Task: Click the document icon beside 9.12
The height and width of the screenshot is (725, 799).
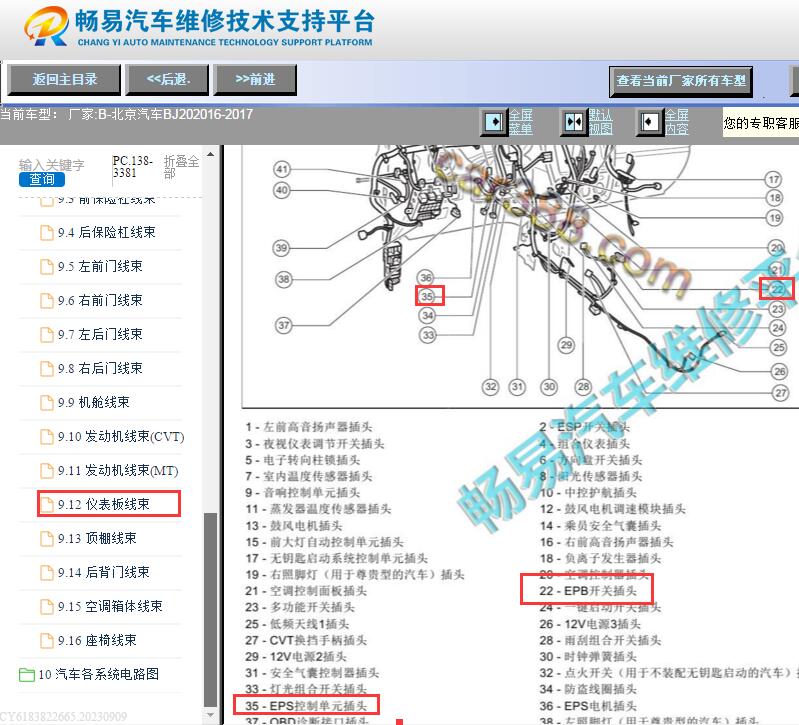Action: click(x=47, y=505)
